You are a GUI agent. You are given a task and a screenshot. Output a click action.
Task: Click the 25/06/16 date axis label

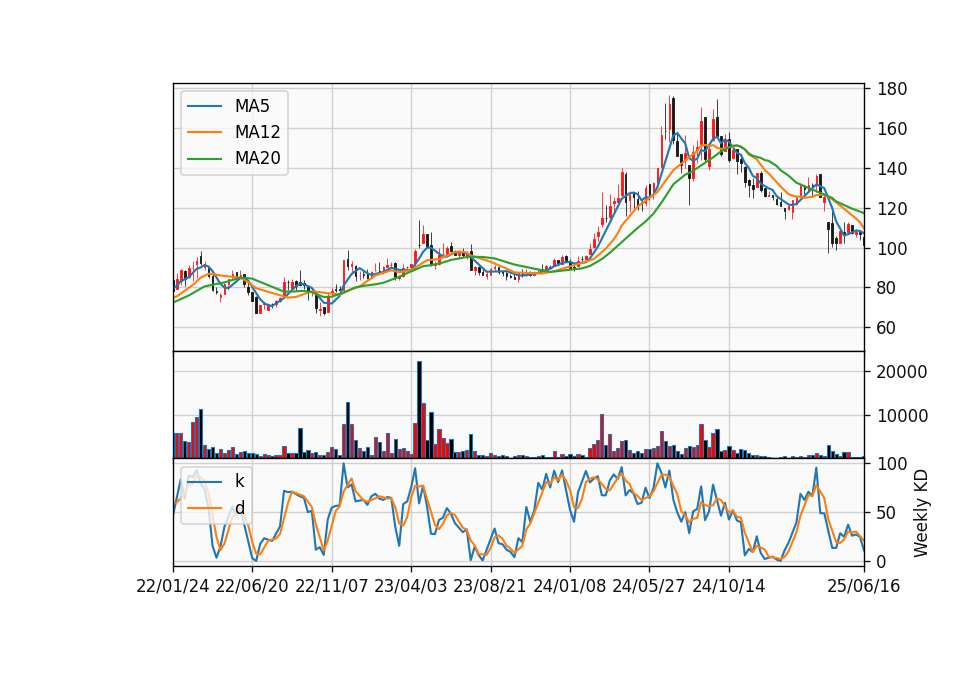coord(864,586)
